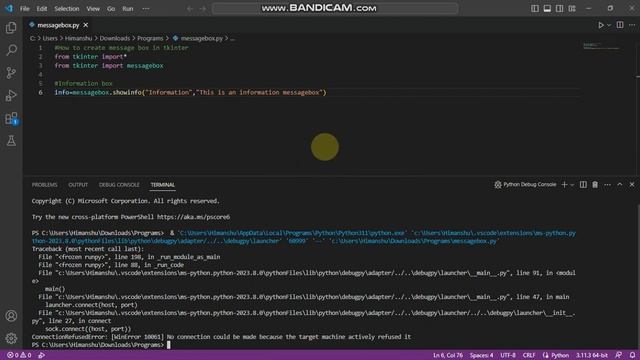
Task: Select Python Debug Console terminal label
Action: coord(525,184)
